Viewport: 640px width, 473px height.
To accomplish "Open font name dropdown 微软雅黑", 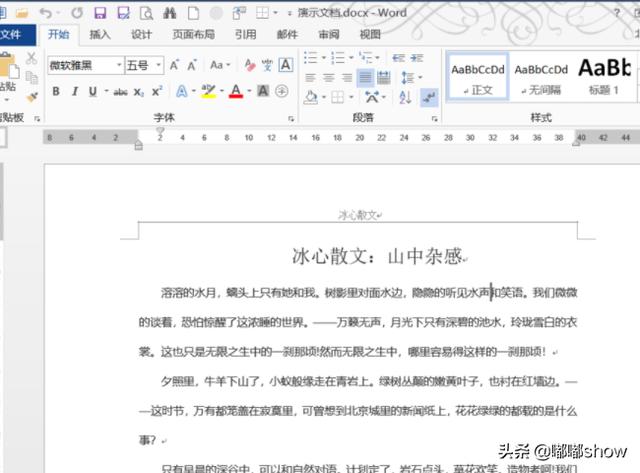I will pos(119,65).
